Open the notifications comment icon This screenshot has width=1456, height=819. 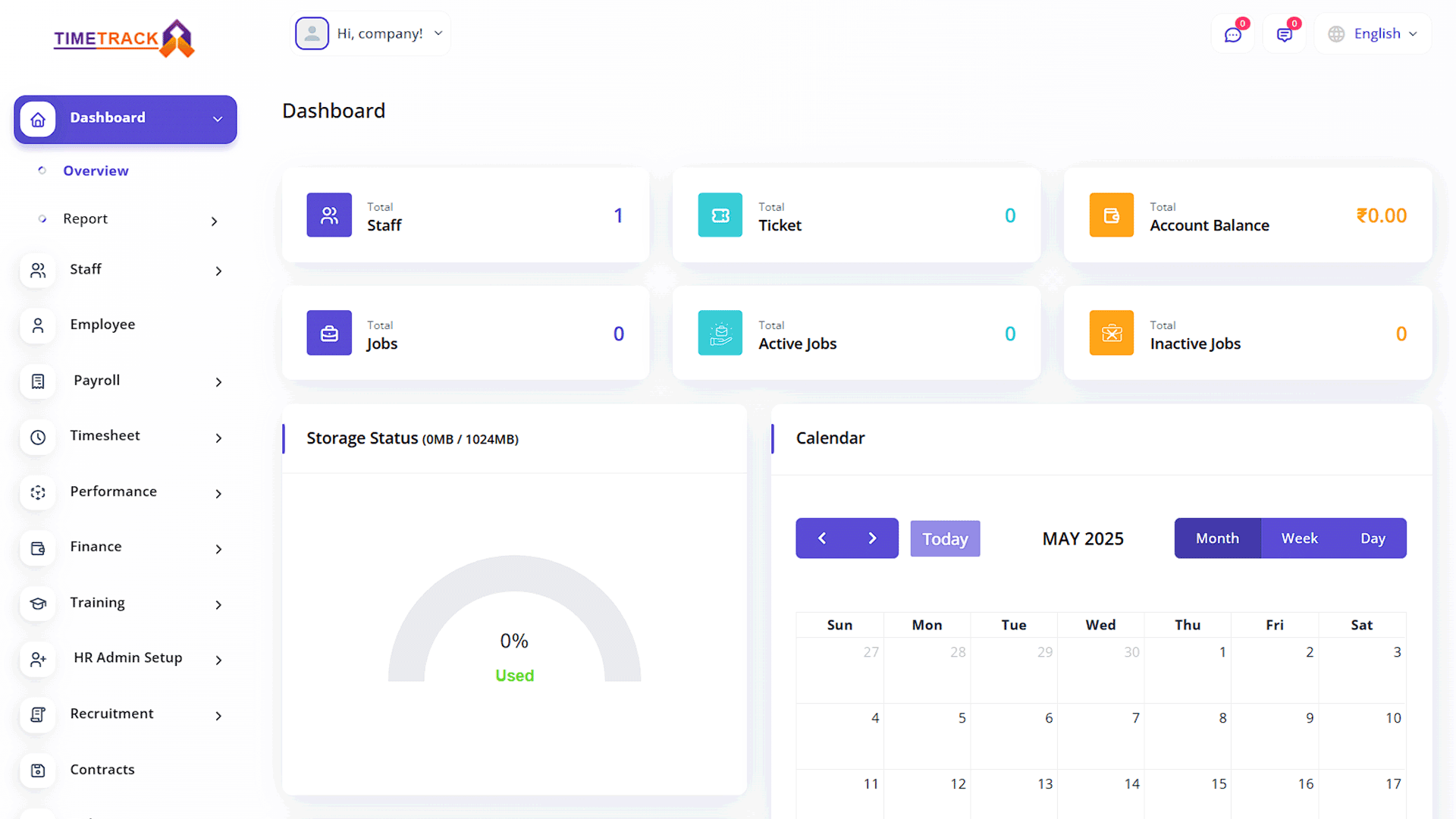(1284, 35)
